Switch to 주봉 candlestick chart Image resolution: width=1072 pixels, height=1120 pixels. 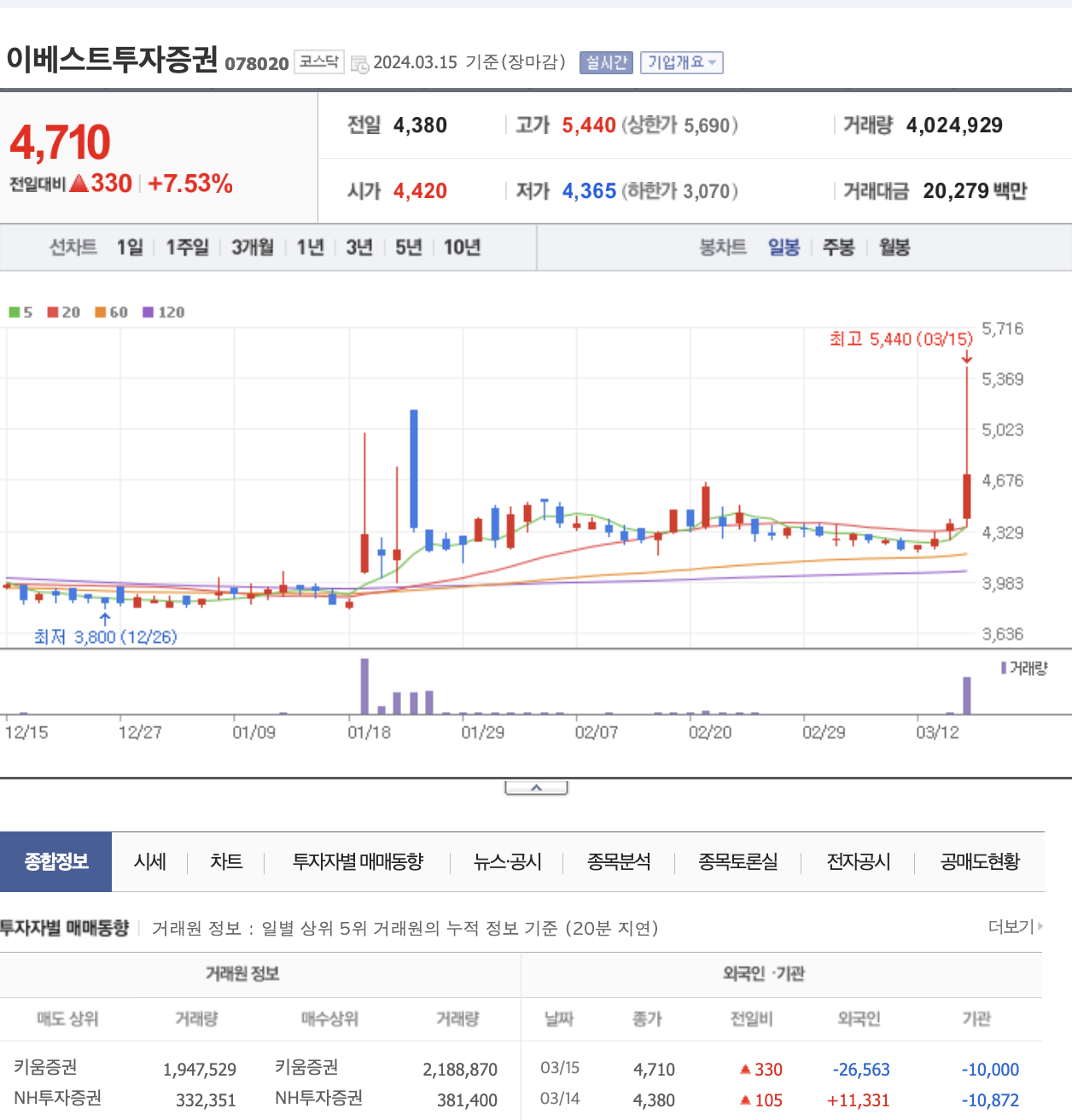point(839,248)
